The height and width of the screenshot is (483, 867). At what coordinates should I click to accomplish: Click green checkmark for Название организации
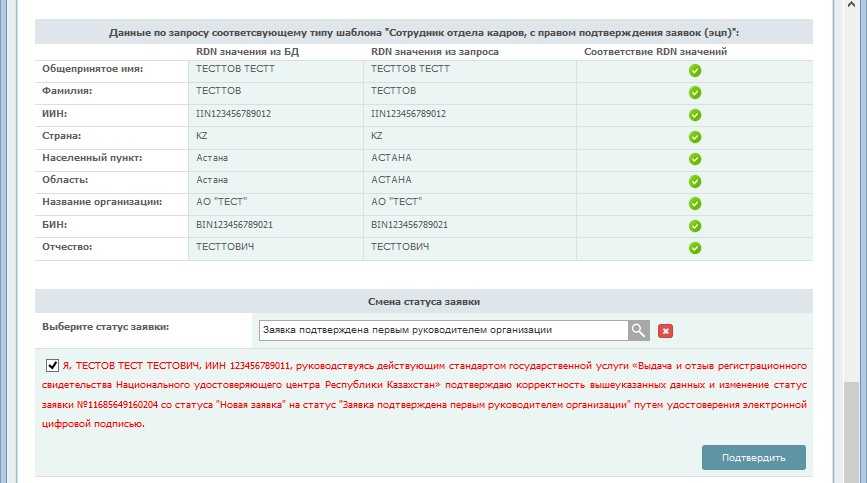[x=694, y=203]
